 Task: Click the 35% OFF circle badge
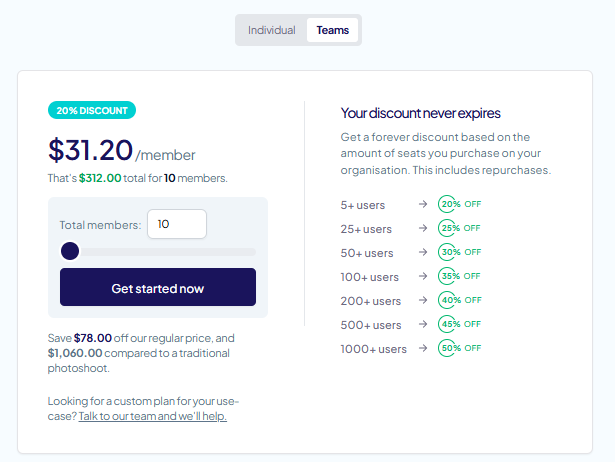coord(449,276)
